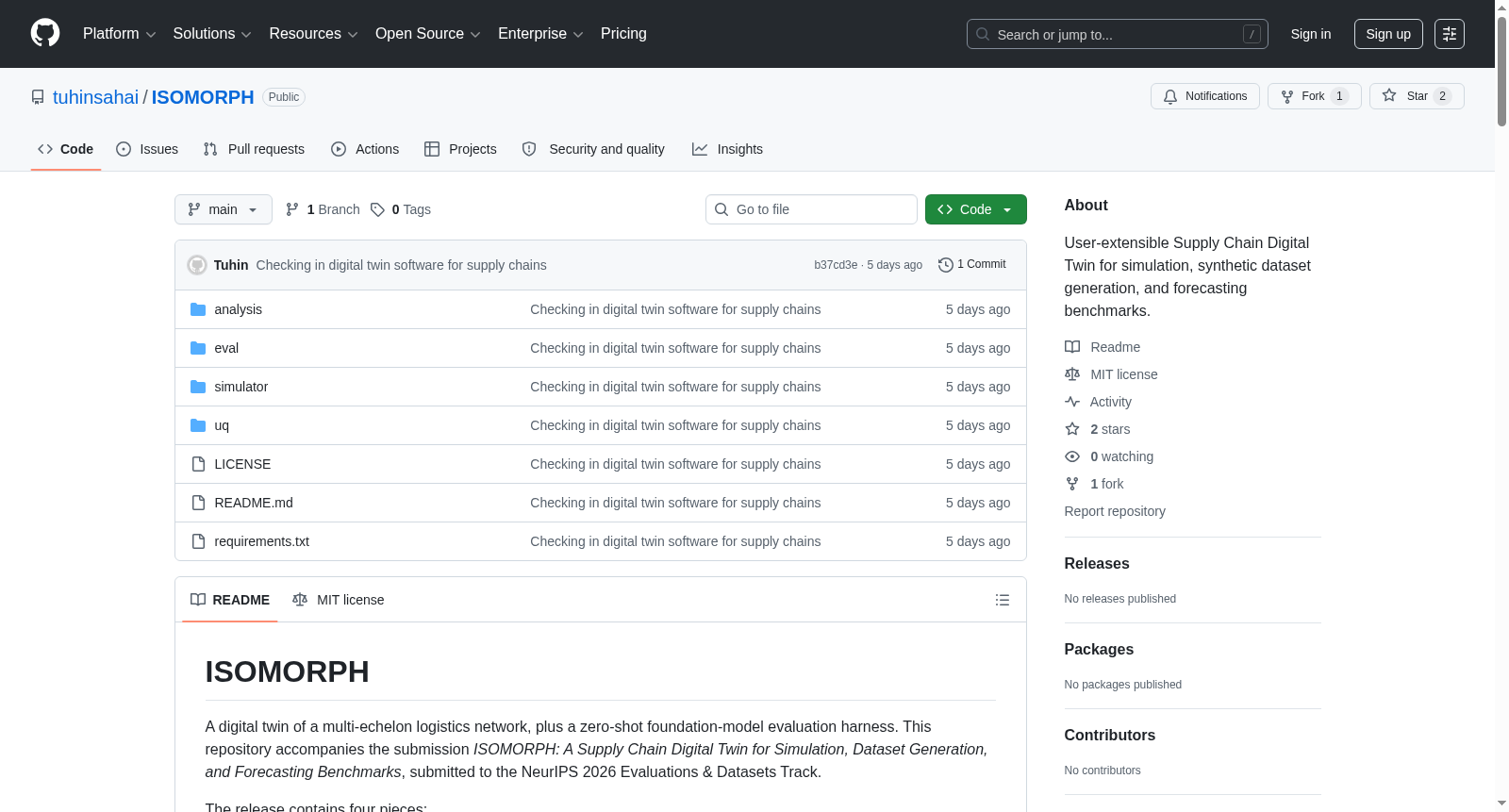This screenshot has width=1509, height=812.
Task: Click the README.md file icon
Action: (x=198, y=503)
